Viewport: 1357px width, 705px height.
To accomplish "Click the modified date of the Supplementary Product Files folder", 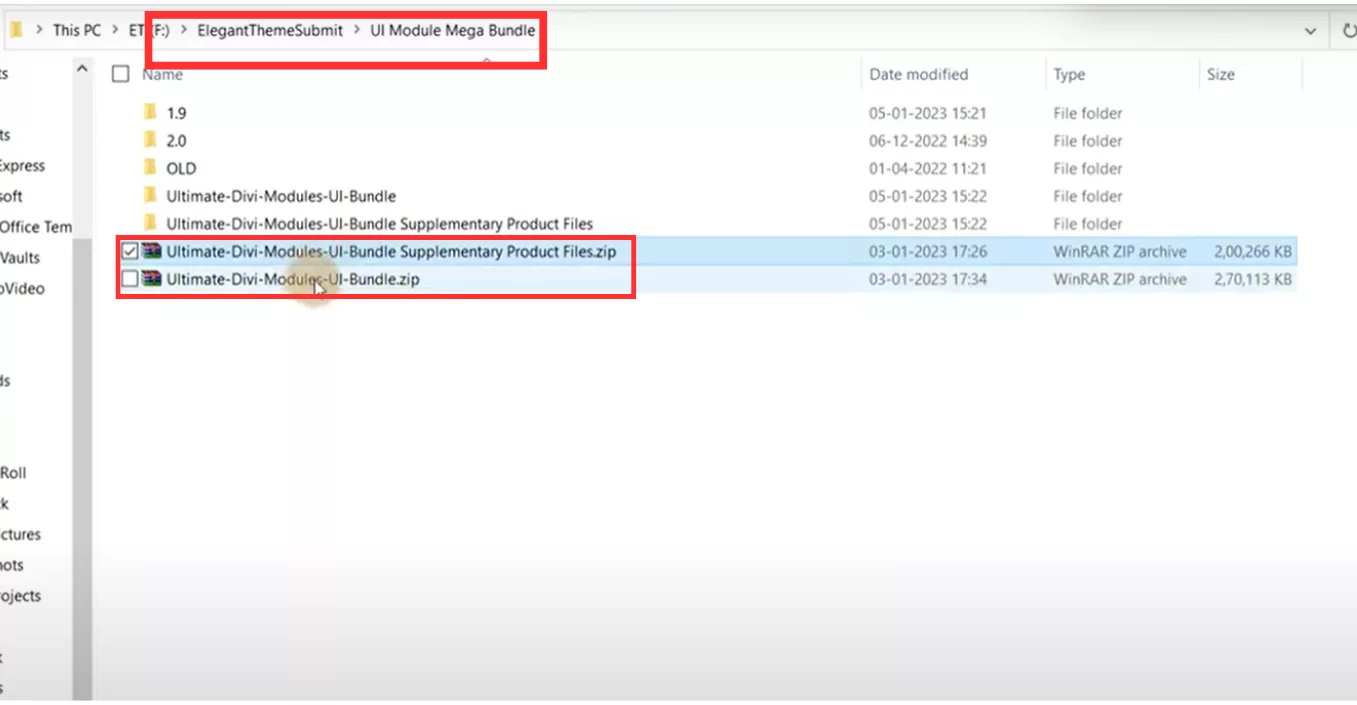I will click(928, 224).
